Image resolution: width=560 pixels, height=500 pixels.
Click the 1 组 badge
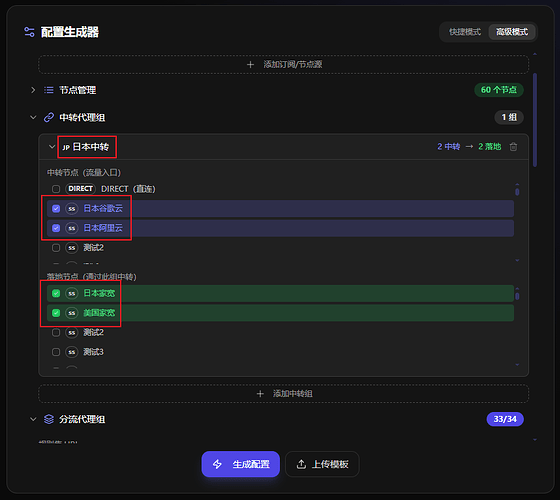click(509, 117)
